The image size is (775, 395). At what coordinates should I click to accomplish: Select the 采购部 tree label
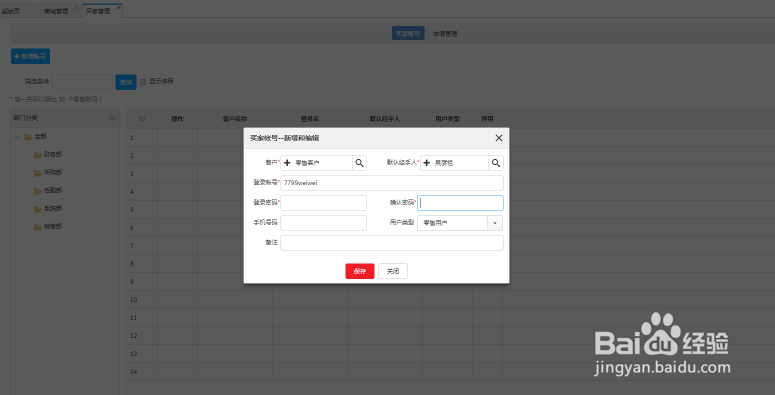tap(53, 173)
